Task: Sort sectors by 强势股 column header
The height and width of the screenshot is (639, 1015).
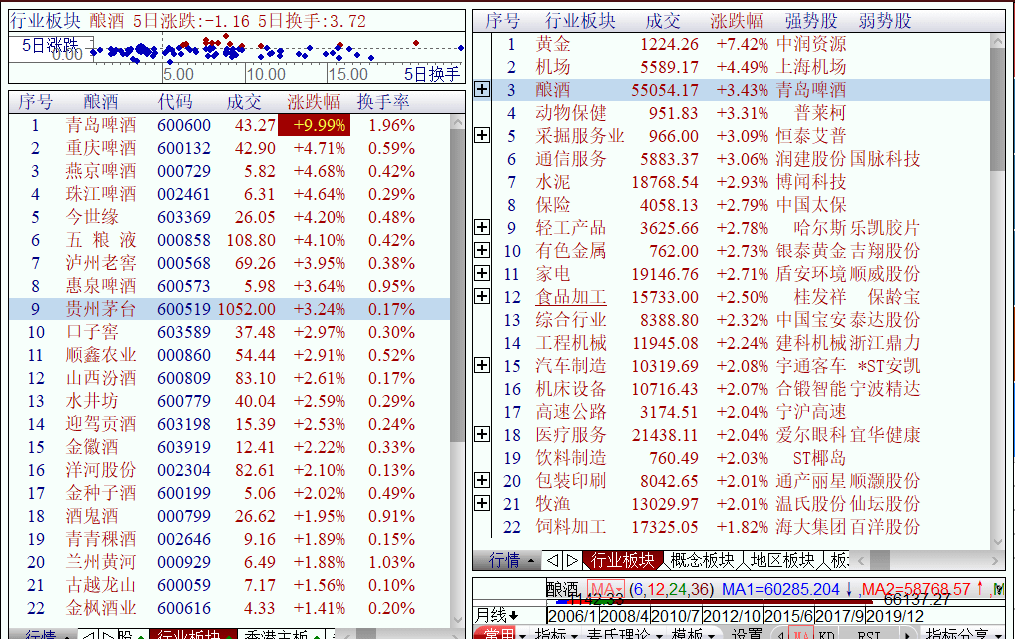Action: point(811,21)
